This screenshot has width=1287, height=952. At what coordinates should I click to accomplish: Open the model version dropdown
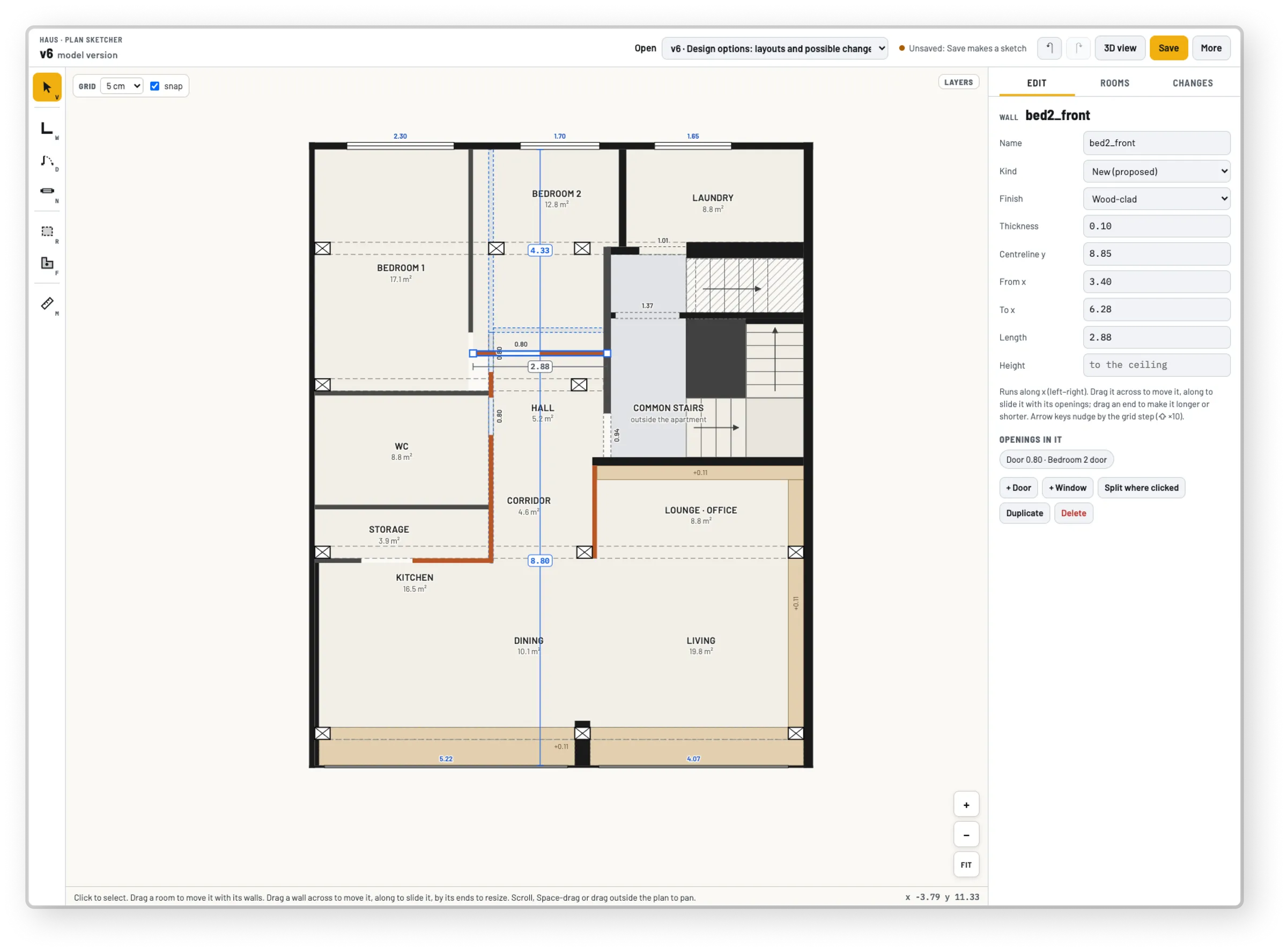[x=775, y=48]
